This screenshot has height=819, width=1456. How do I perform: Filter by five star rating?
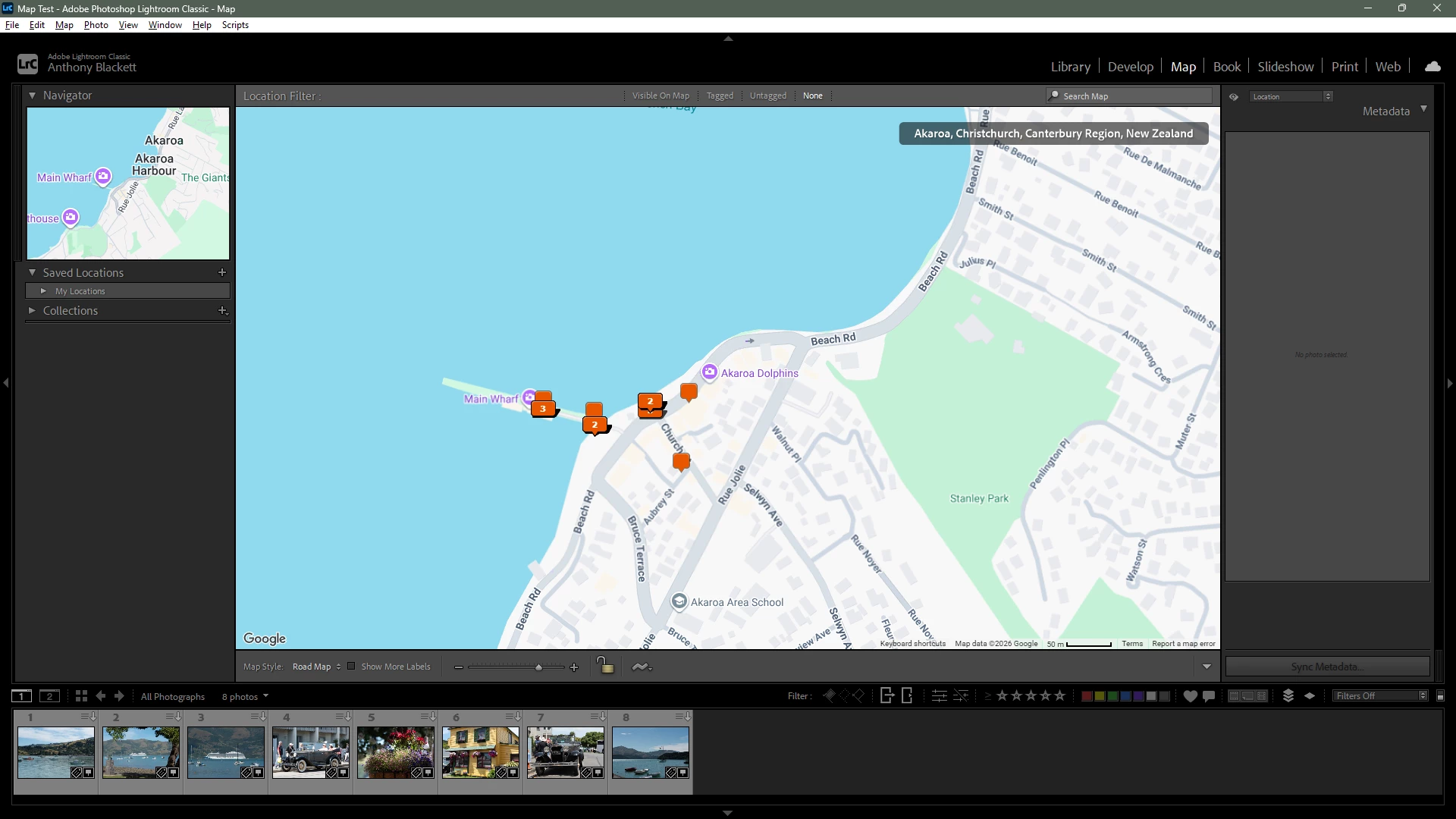tap(1059, 695)
